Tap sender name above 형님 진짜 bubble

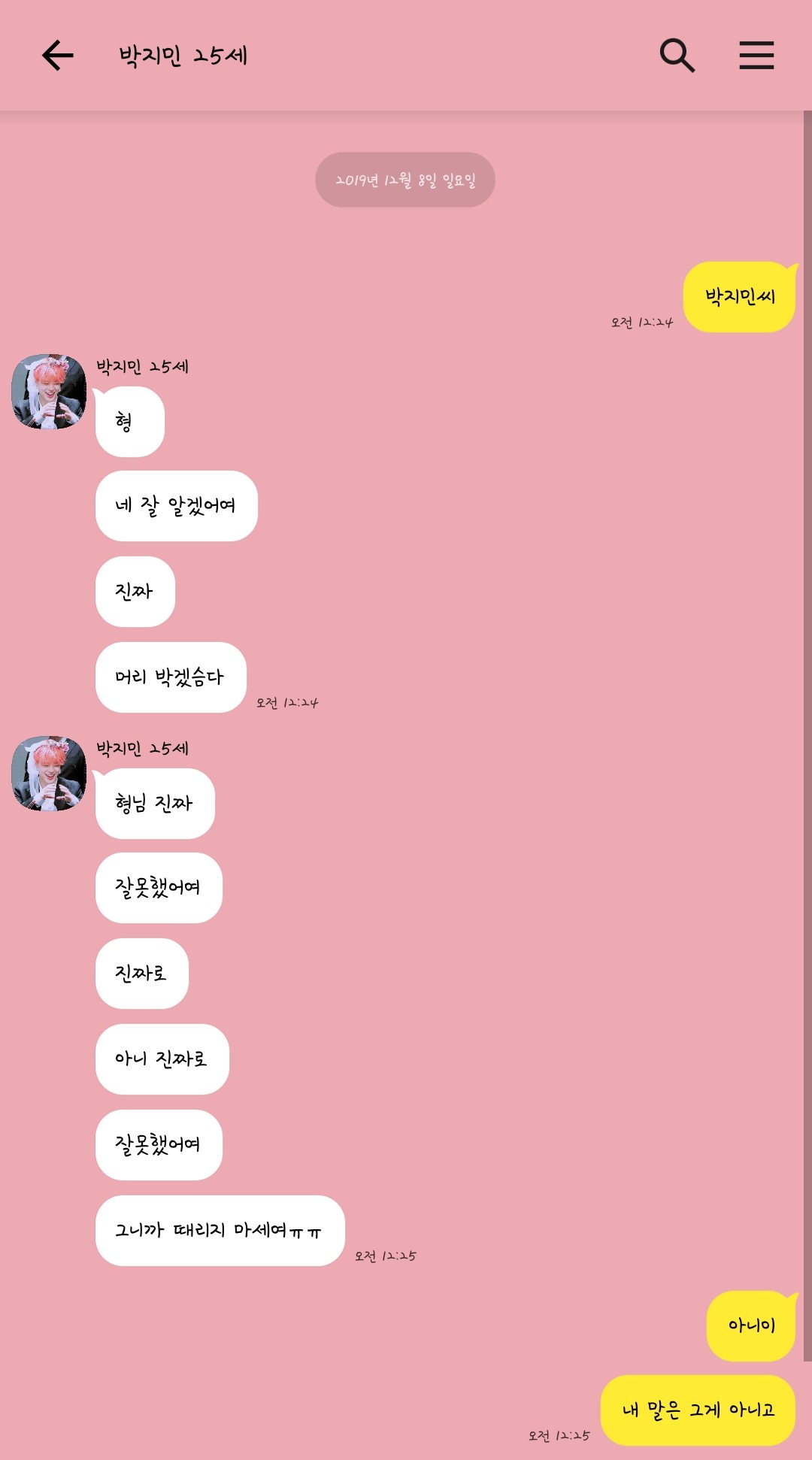(x=142, y=749)
